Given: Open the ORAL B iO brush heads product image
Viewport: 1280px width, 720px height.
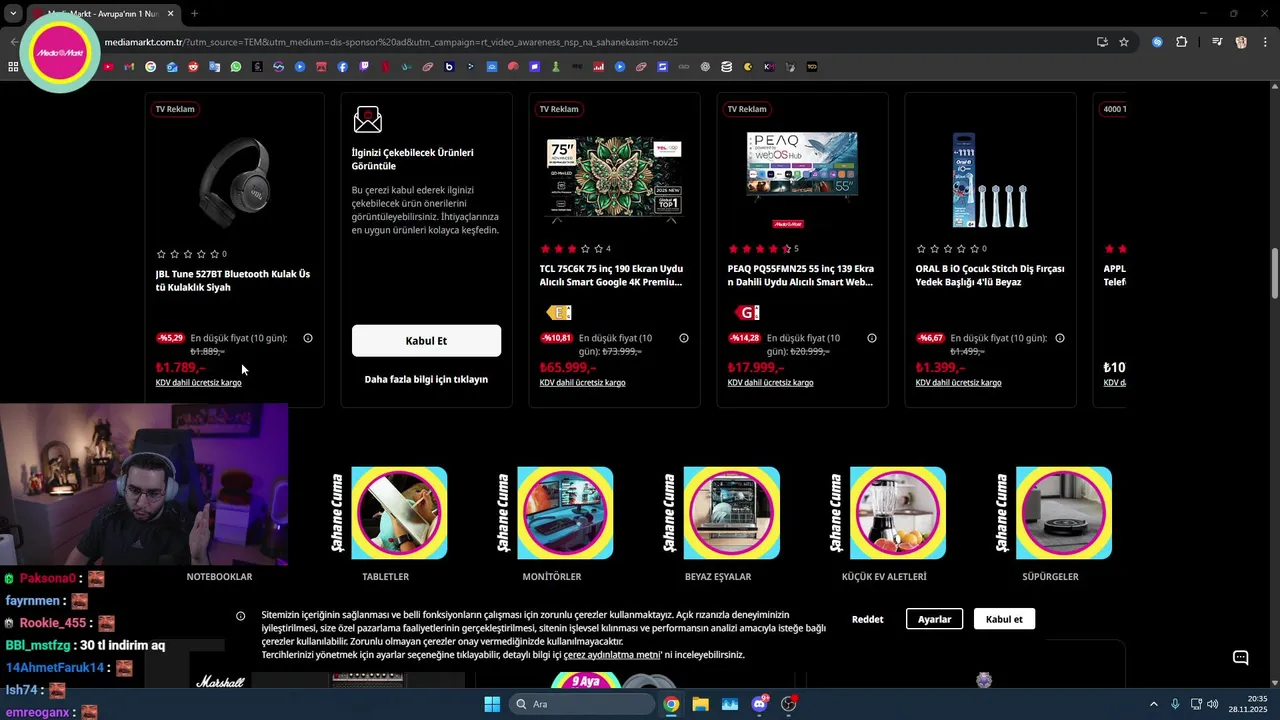Looking at the screenshot, I should coord(990,180).
